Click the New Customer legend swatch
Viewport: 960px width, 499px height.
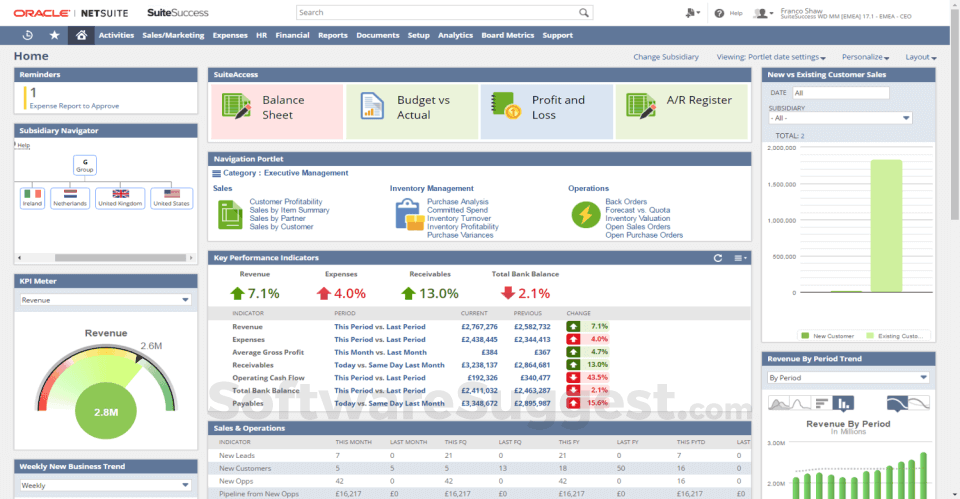(x=805, y=336)
